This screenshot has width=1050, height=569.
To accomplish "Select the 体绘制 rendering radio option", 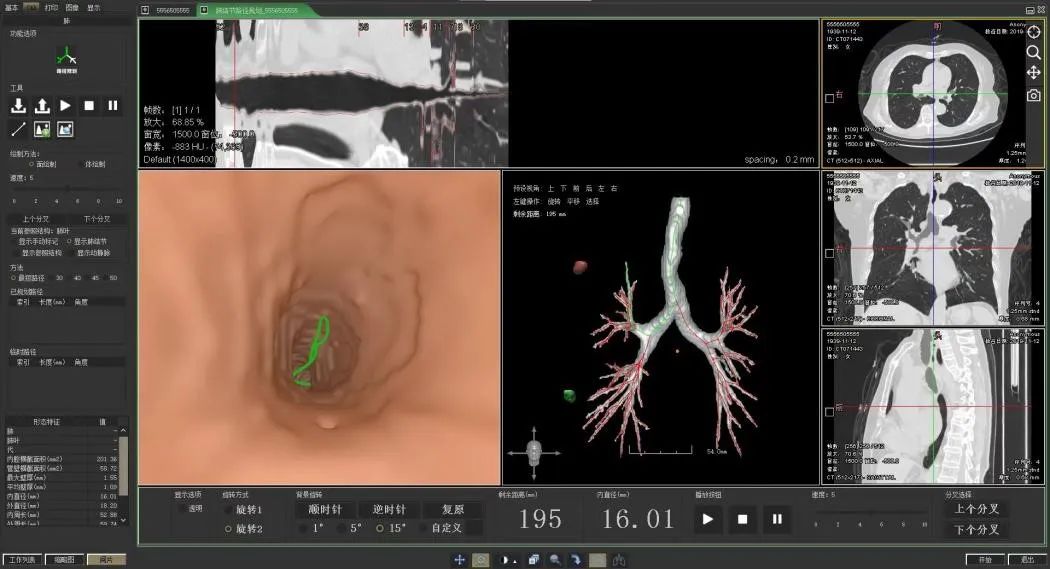I will click(91, 164).
